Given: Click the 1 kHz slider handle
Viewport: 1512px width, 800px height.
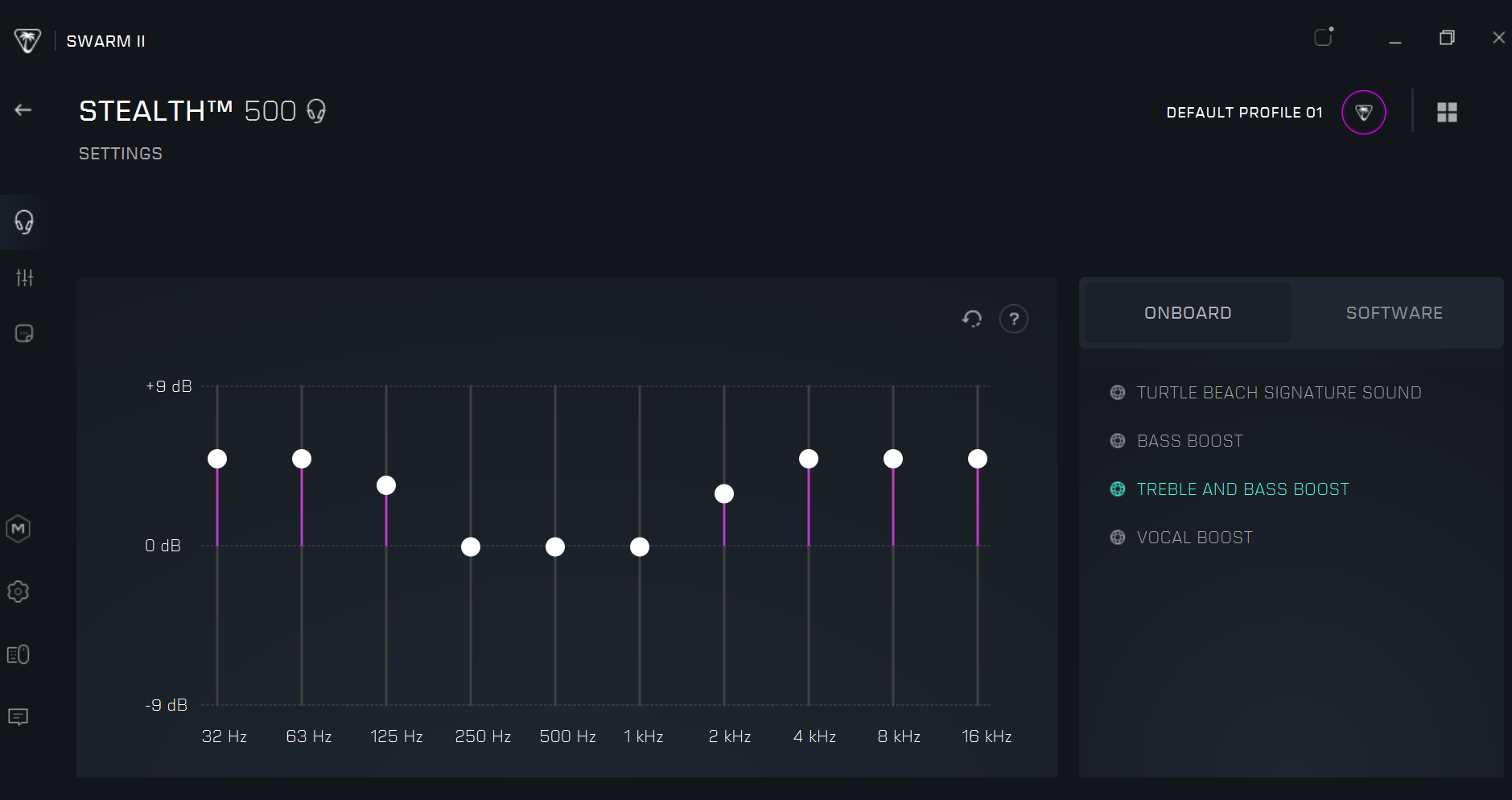Looking at the screenshot, I should [x=640, y=547].
